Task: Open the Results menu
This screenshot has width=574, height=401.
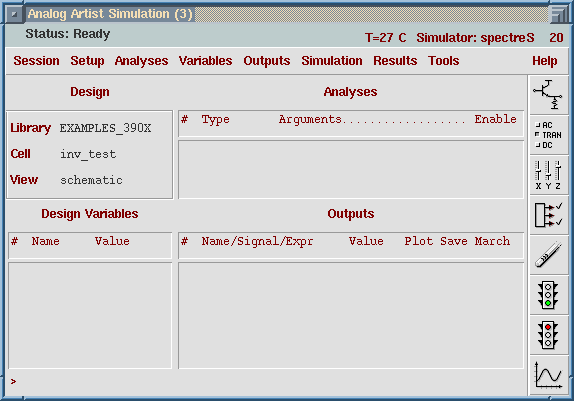Action: (395, 61)
